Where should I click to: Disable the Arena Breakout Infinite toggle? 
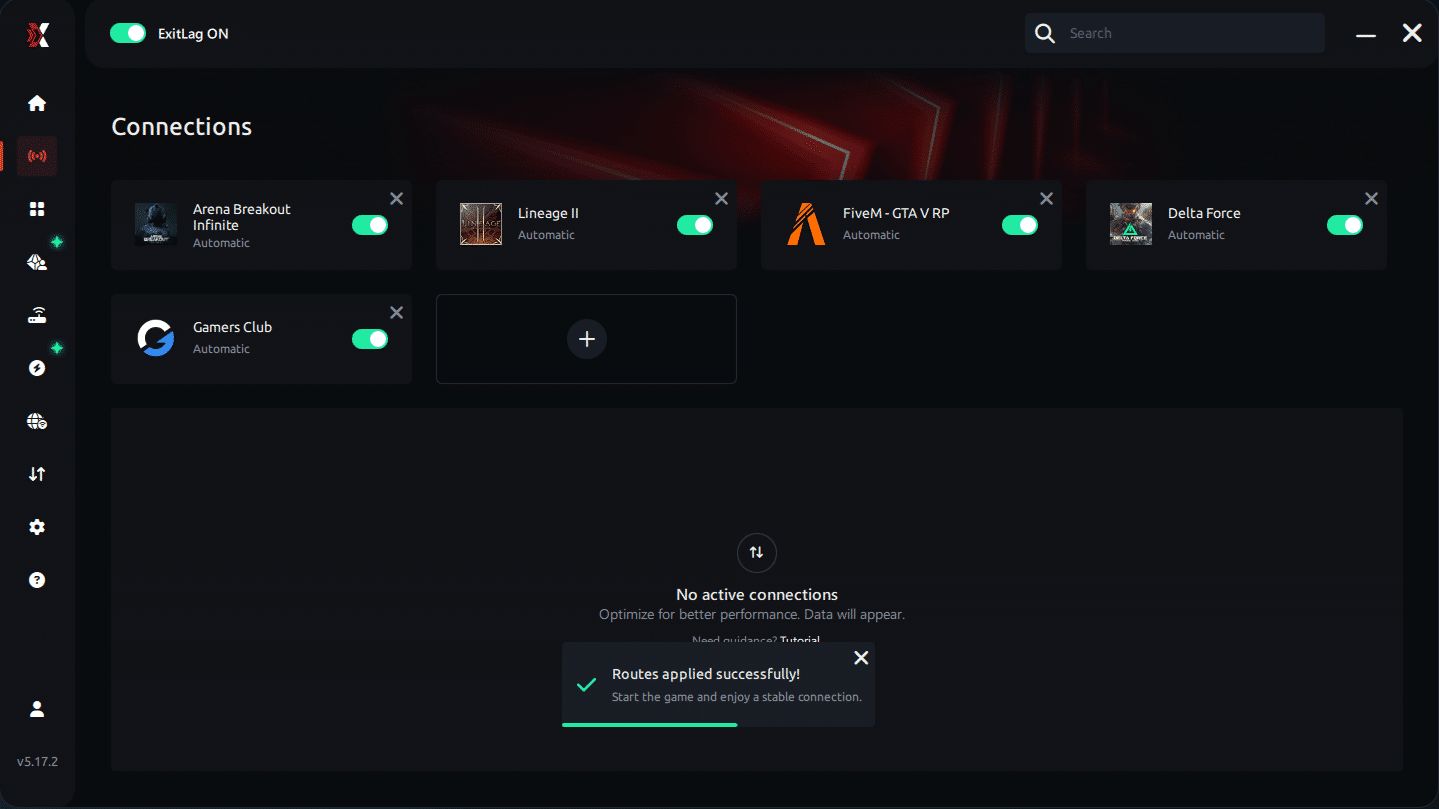(370, 225)
